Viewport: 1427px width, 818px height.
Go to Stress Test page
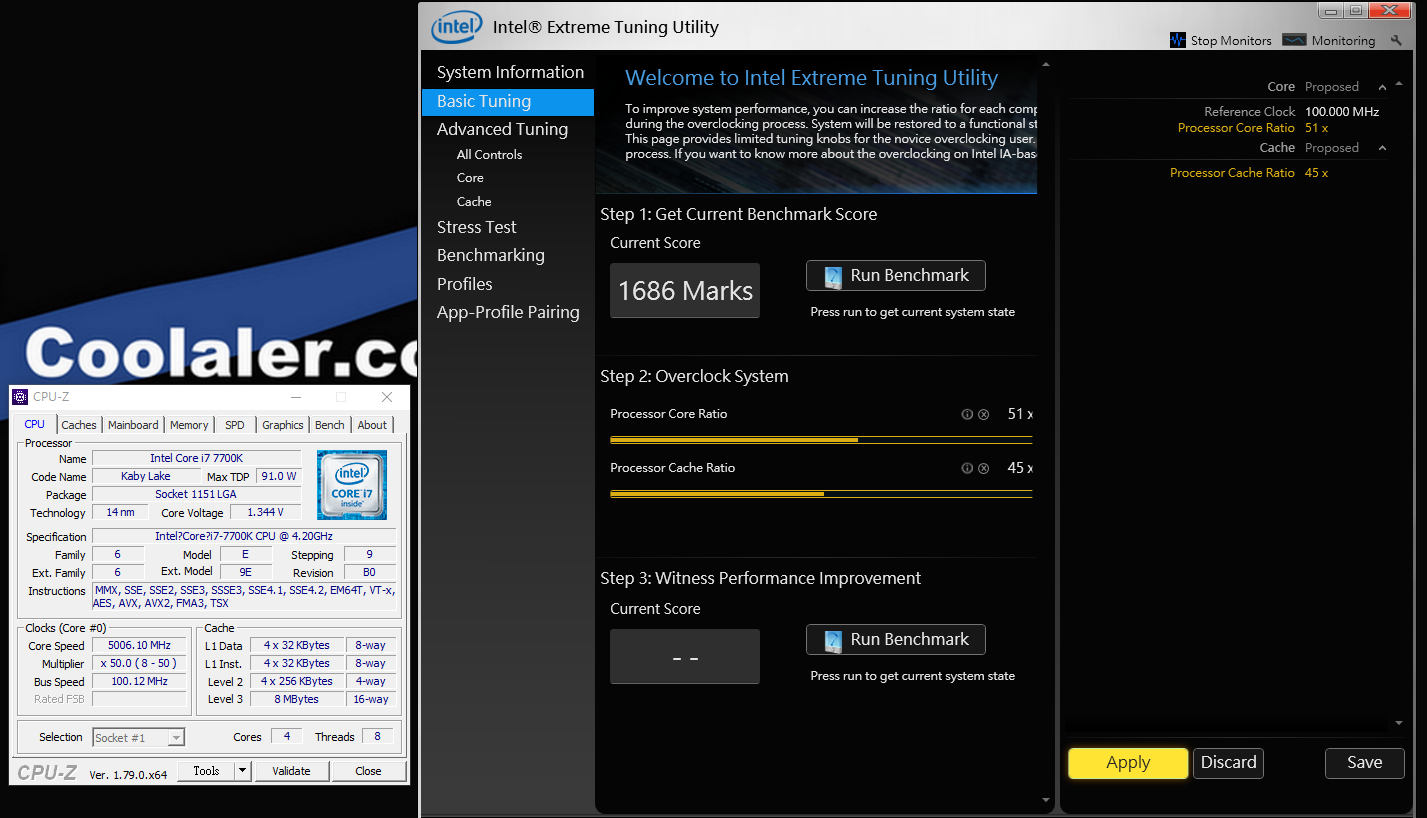click(x=476, y=227)
